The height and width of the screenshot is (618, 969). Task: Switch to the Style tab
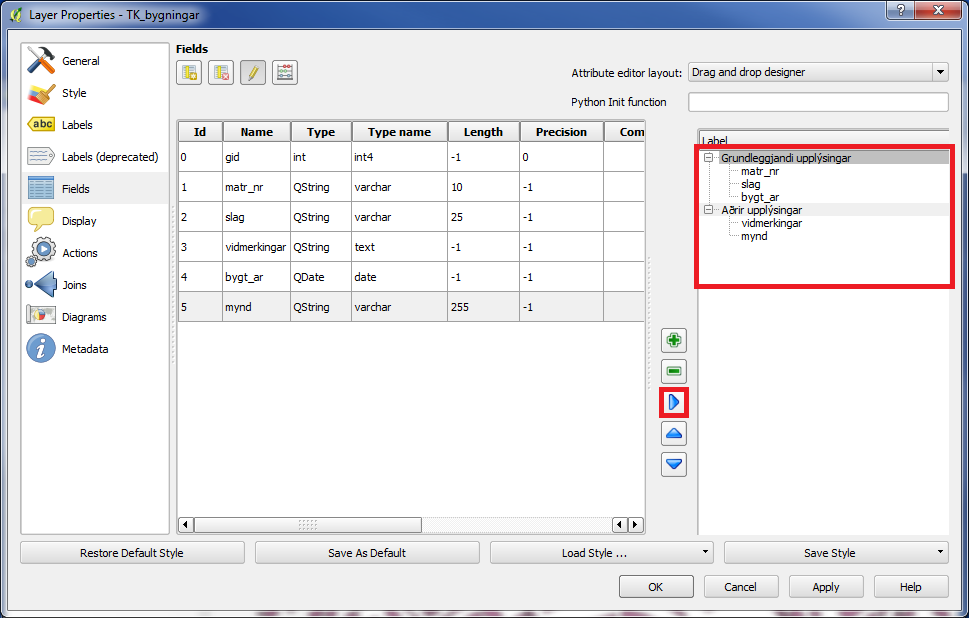[x=95, y=93]
